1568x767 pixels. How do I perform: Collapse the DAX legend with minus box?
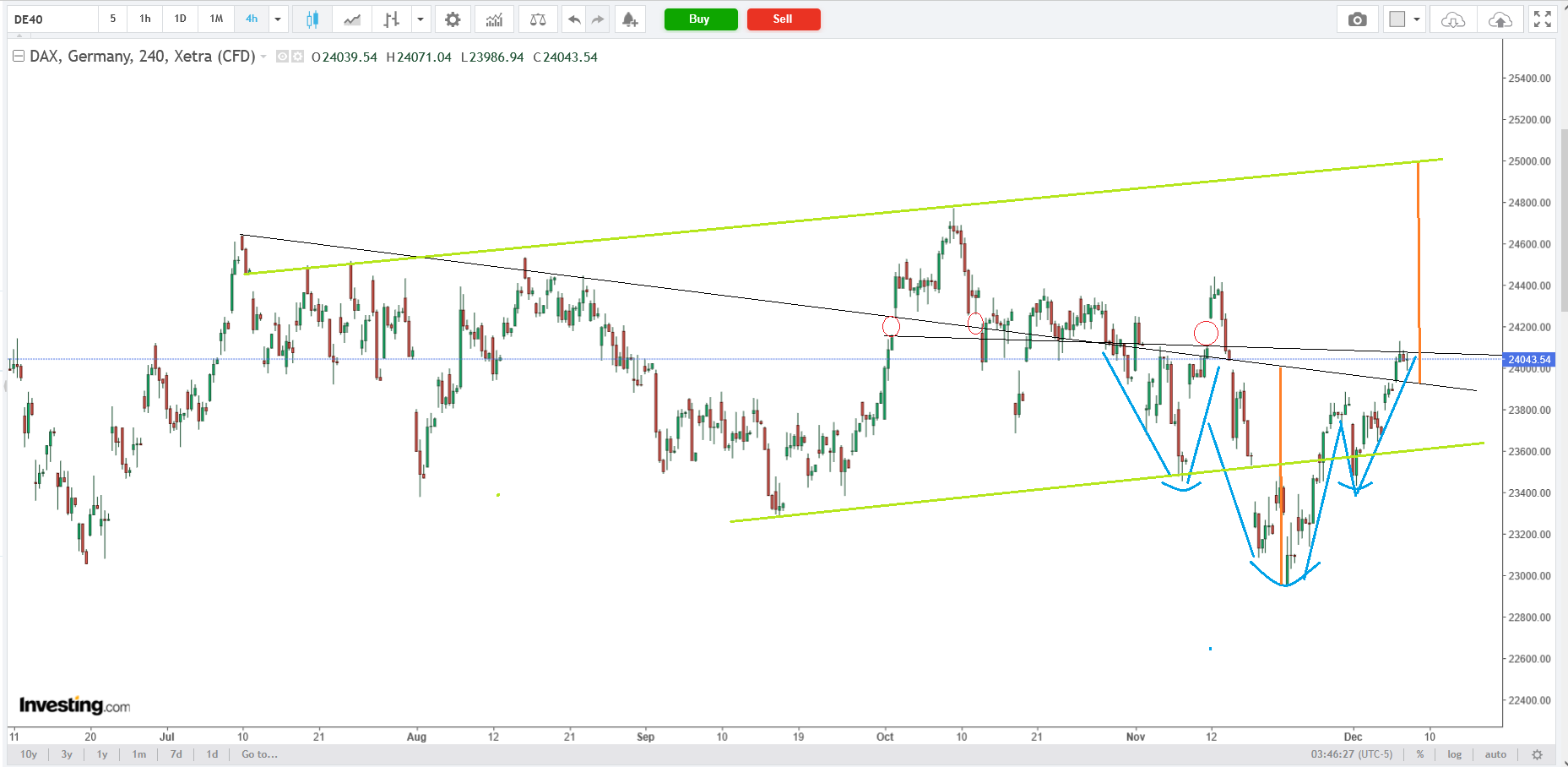[x=19, y=57]
